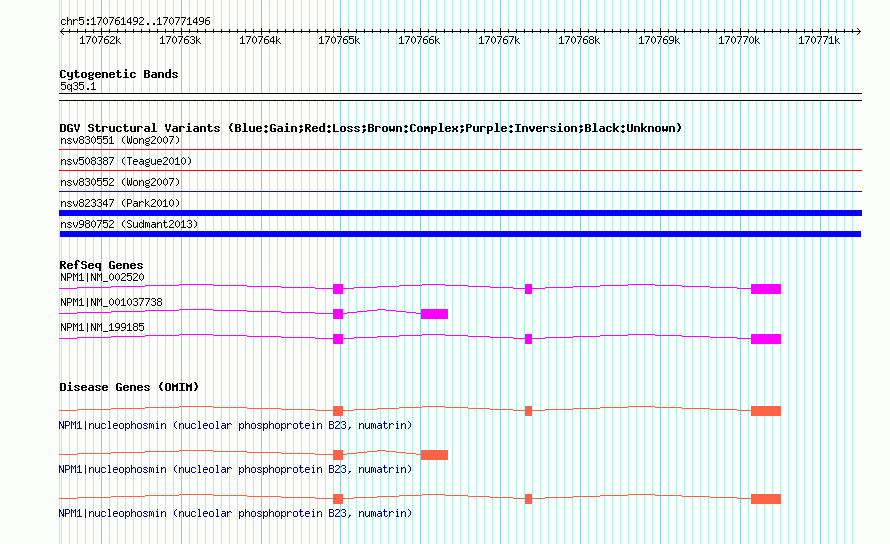Click the small NM_199185 exon near 170767k

(528, 339)
